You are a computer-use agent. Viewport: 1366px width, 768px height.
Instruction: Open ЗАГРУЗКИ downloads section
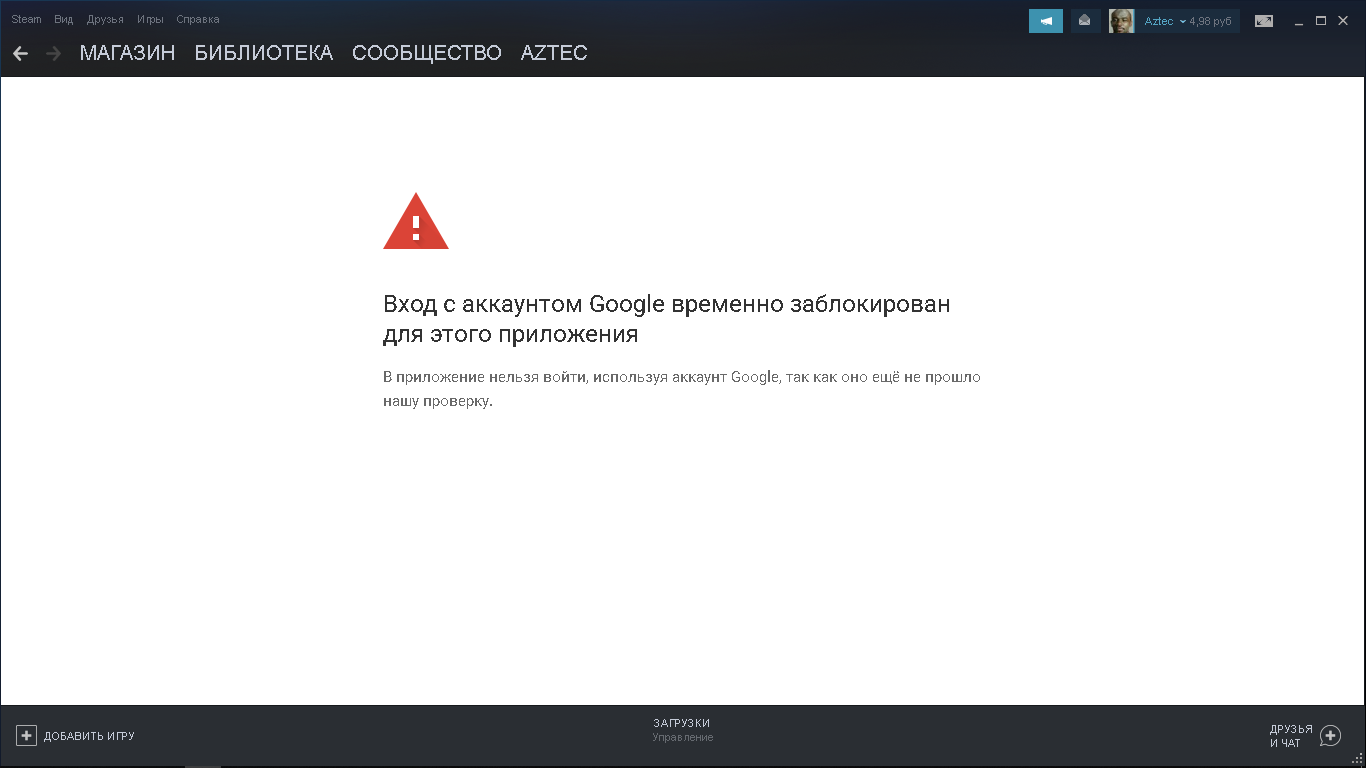pos(682,723)
